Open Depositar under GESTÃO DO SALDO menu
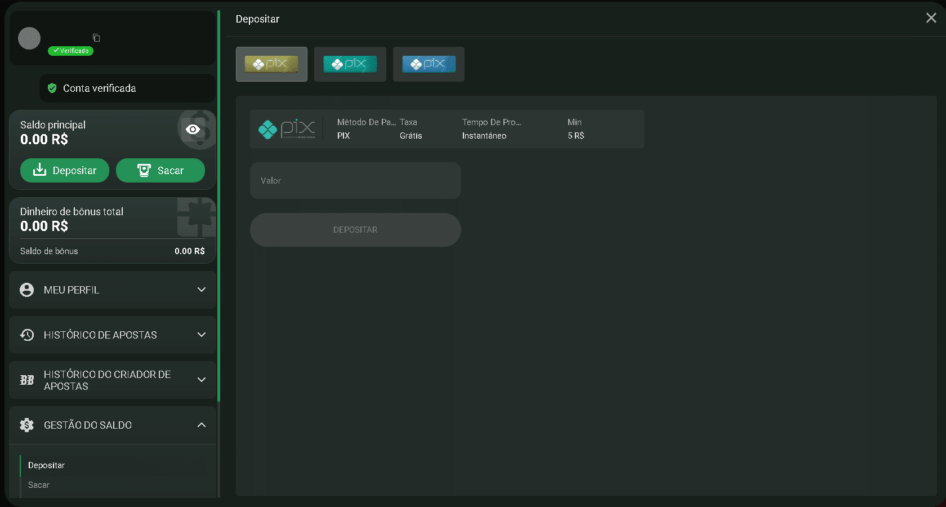946x507 pixels. pyautogui.click(x=46, y=465)
